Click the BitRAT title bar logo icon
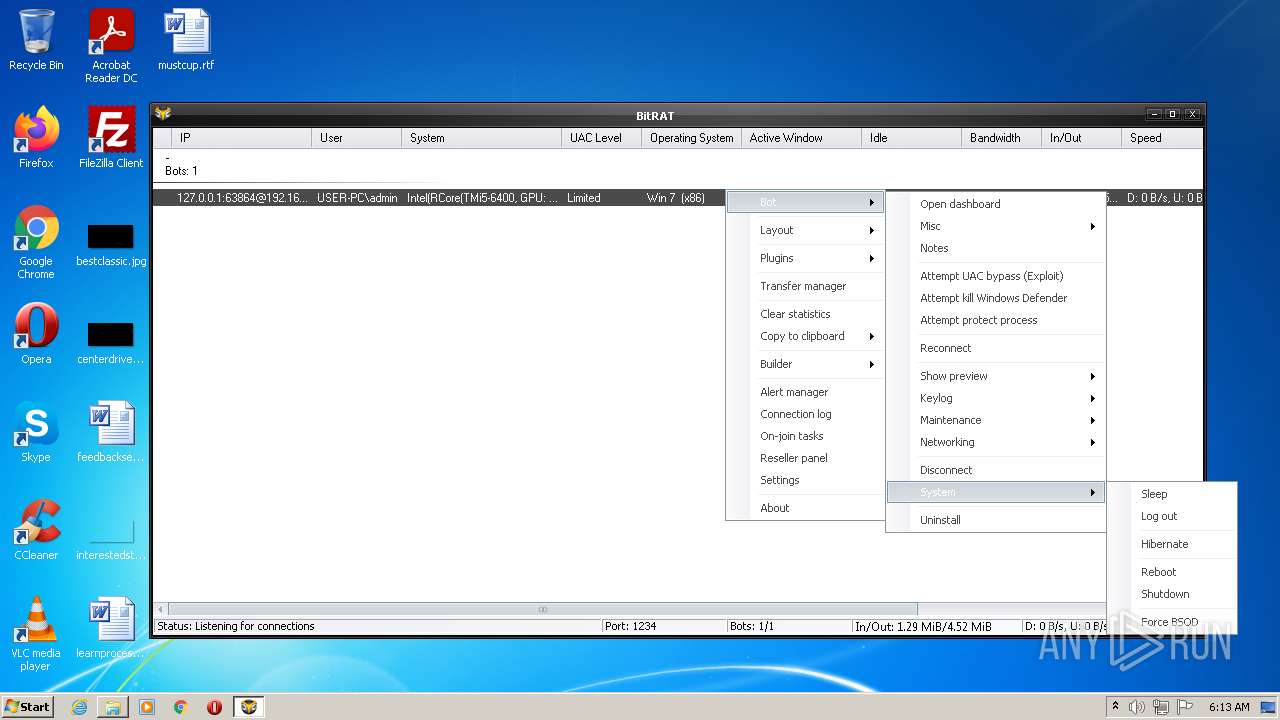This screenshot has width=1280, height=720. (x=162, y=114)
